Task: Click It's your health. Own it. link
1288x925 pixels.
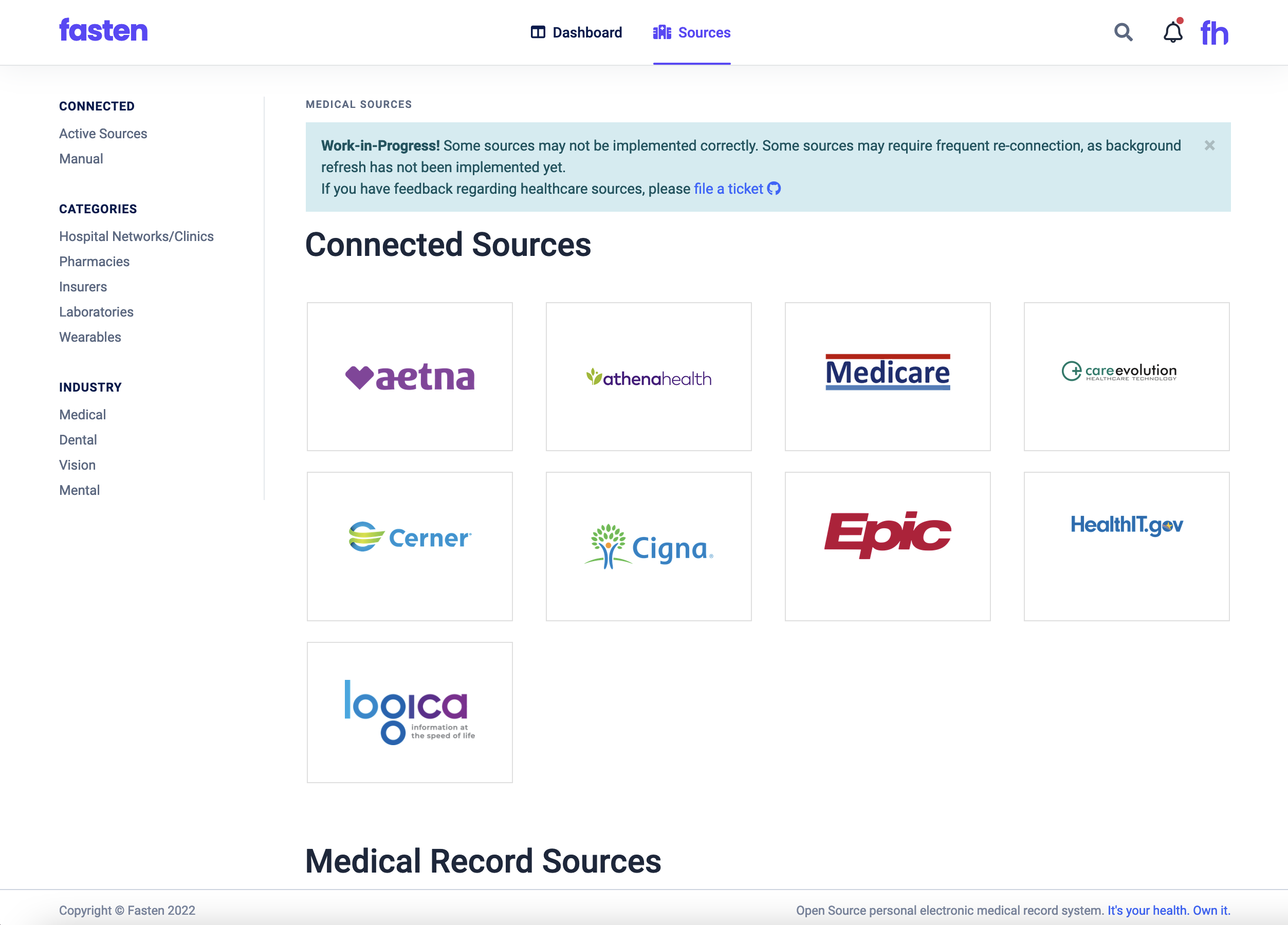Action: tap(1168, 910)
